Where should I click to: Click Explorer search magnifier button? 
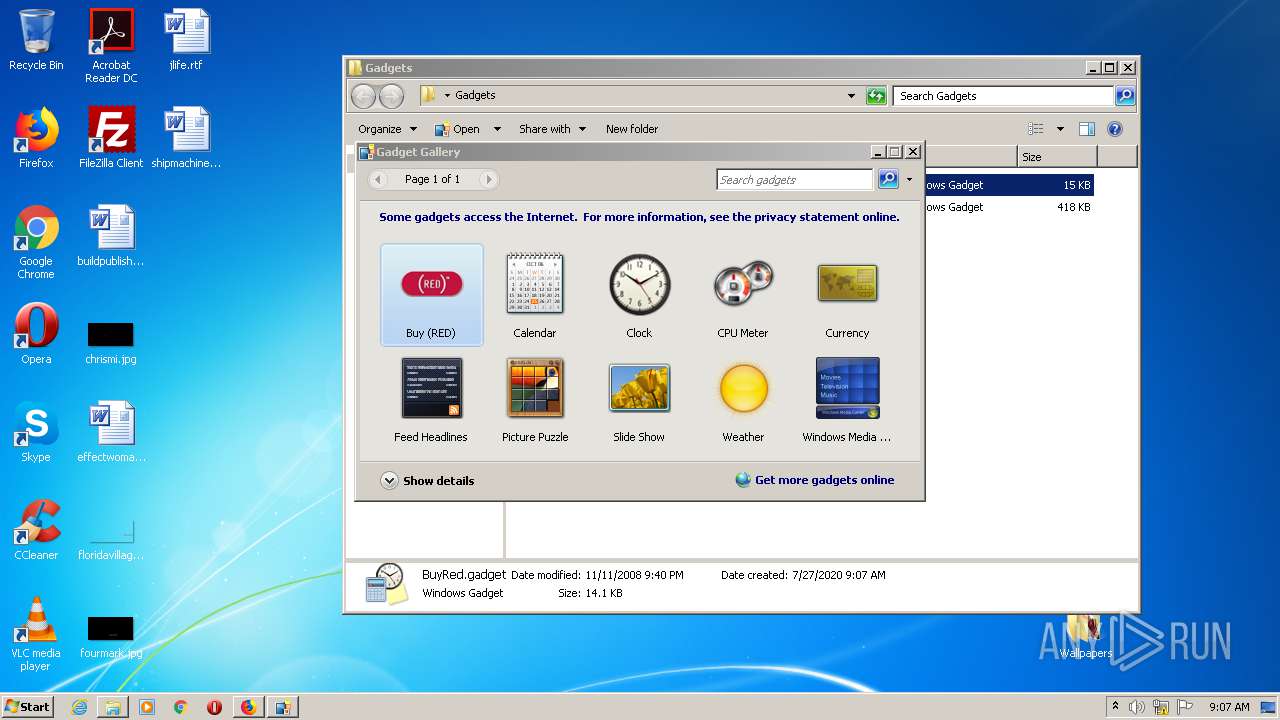(x=1125, y=96)
